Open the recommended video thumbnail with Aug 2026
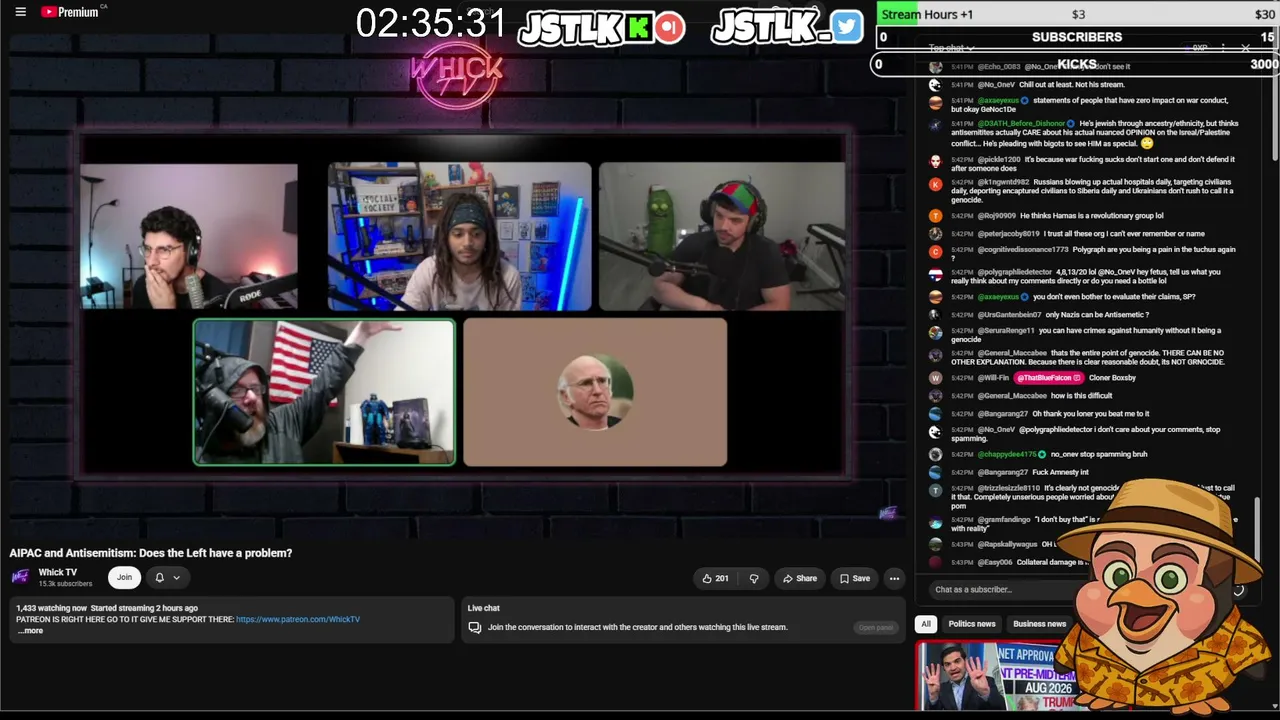The image size is (1280, 720). (x=996, y=677)
